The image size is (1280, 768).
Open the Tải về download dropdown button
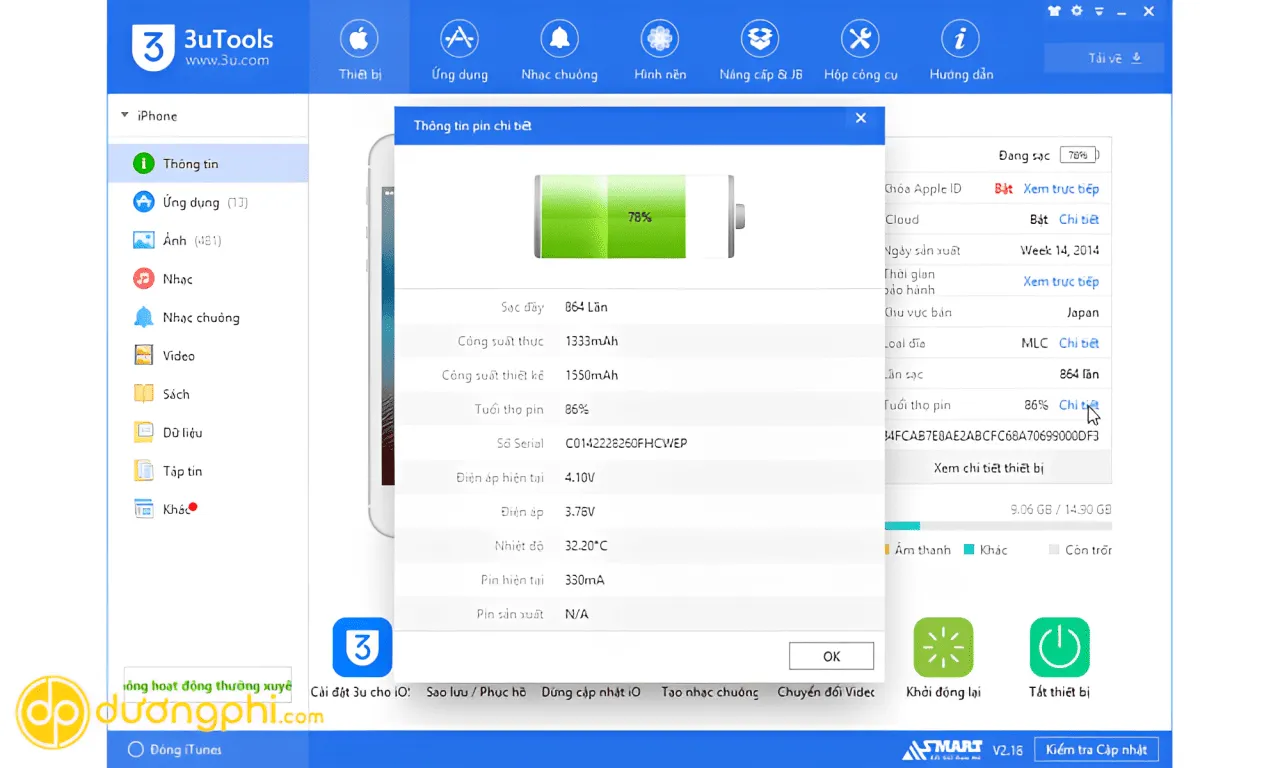pos(1104,58)
